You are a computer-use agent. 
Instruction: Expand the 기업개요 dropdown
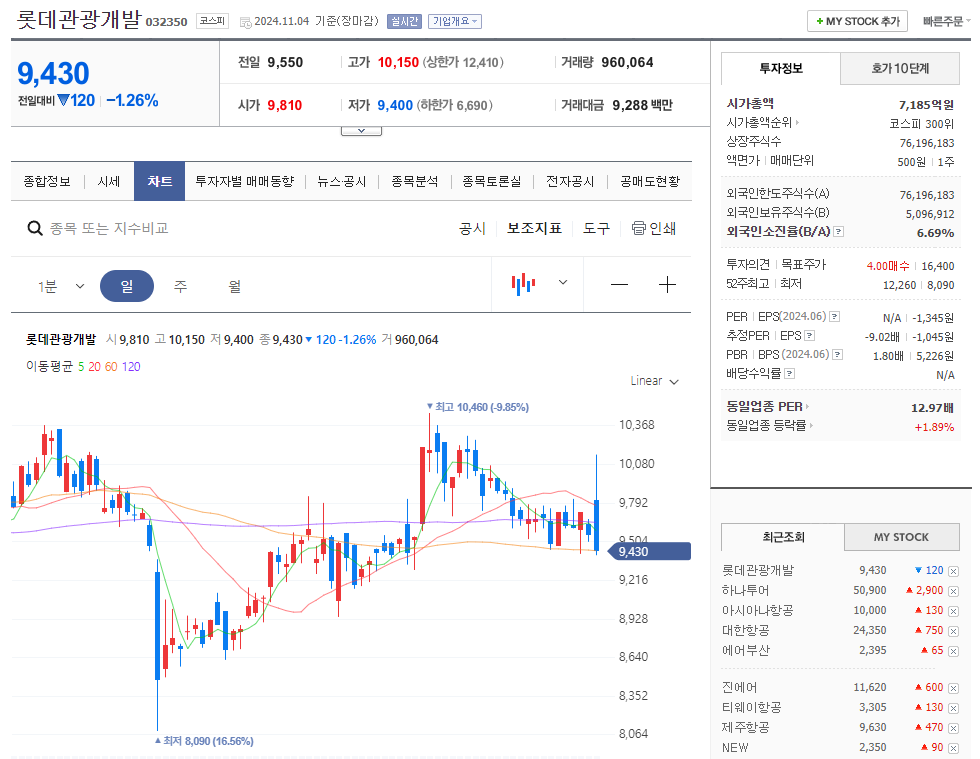[x=455, y=21]
